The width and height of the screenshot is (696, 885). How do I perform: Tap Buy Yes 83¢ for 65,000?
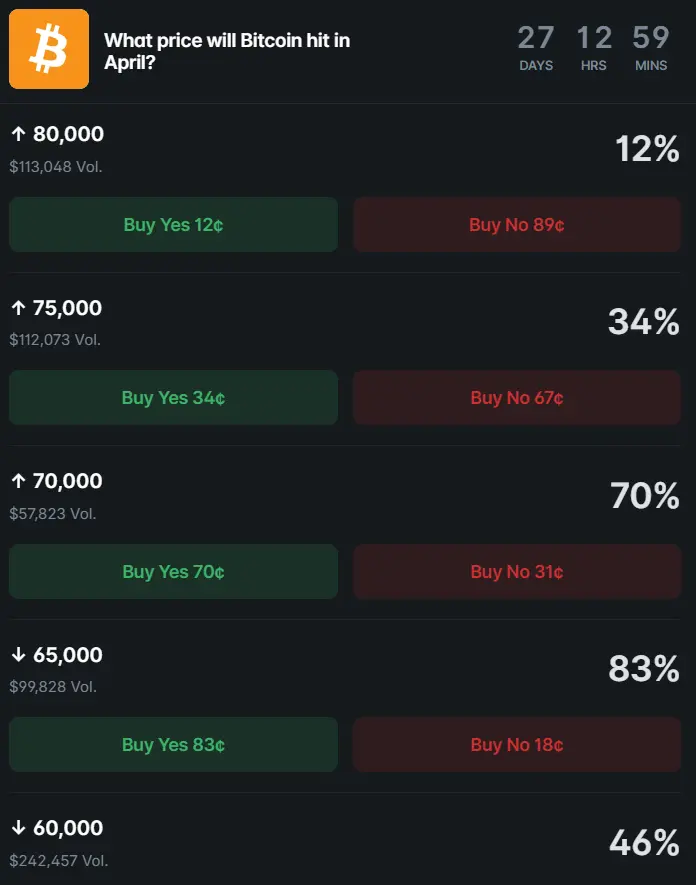pyautogui.click(x=173, y=745)
